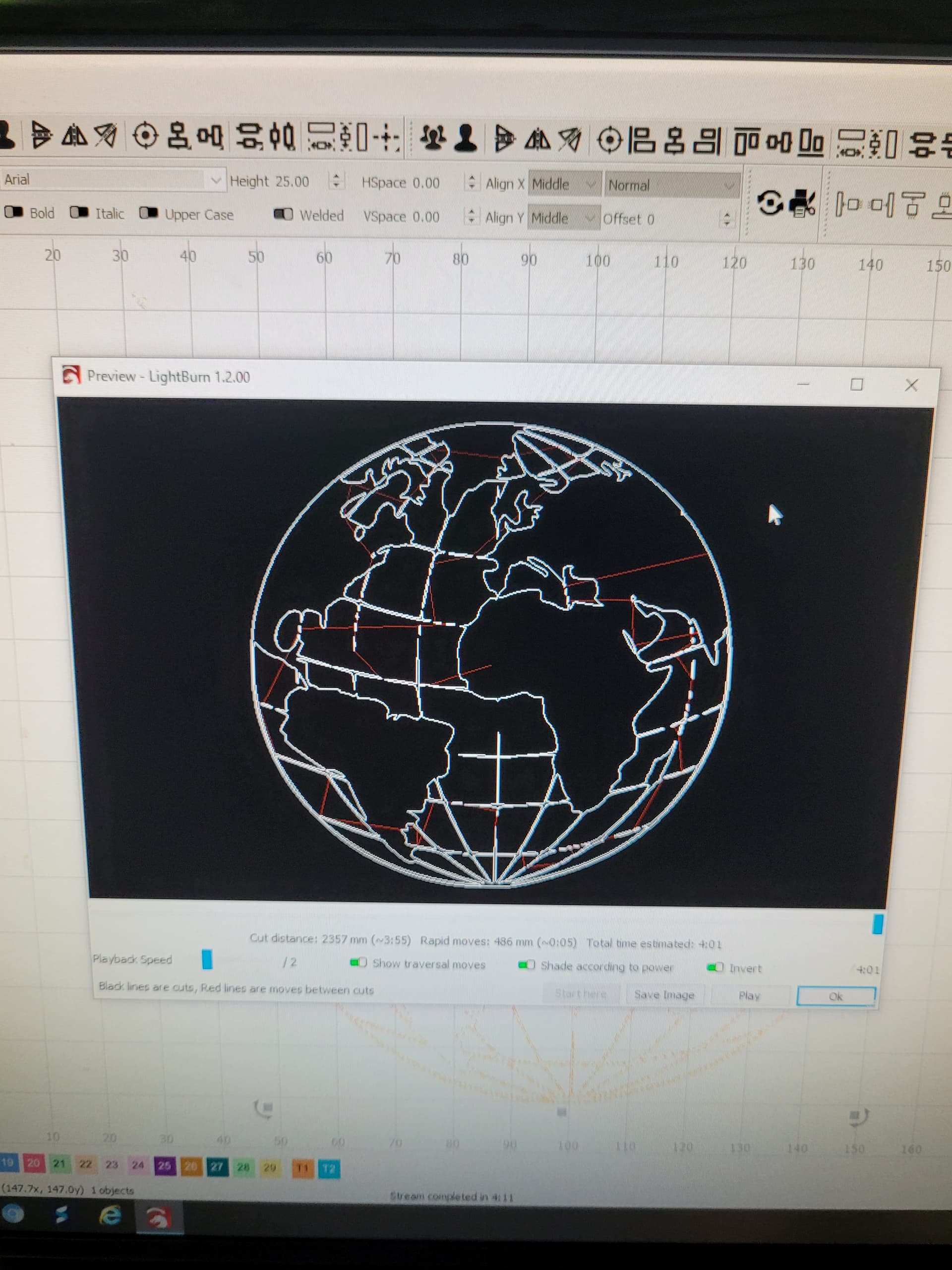The image size is (952, 1270).
Task: Select the T2 tool layer swatch
Action: pyautogui.click(x=328, y=1168)
